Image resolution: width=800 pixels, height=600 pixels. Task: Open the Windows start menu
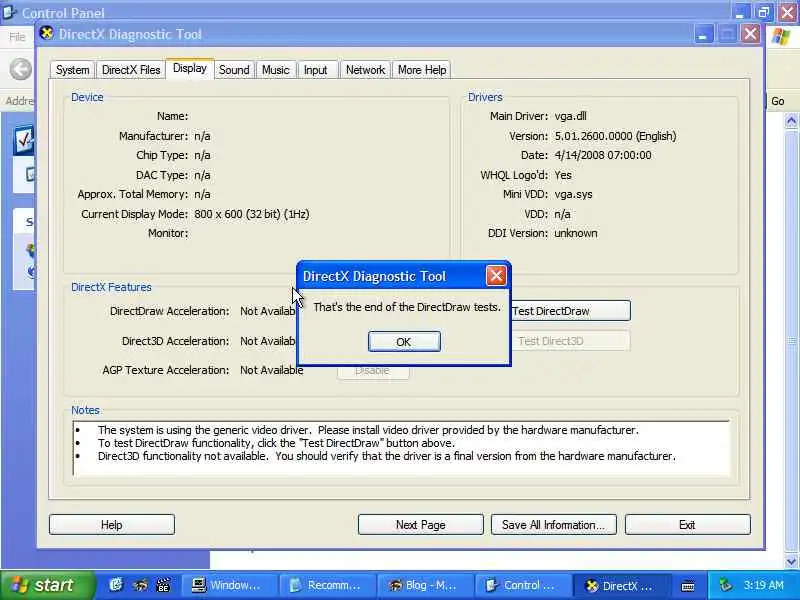coord(47,585)
